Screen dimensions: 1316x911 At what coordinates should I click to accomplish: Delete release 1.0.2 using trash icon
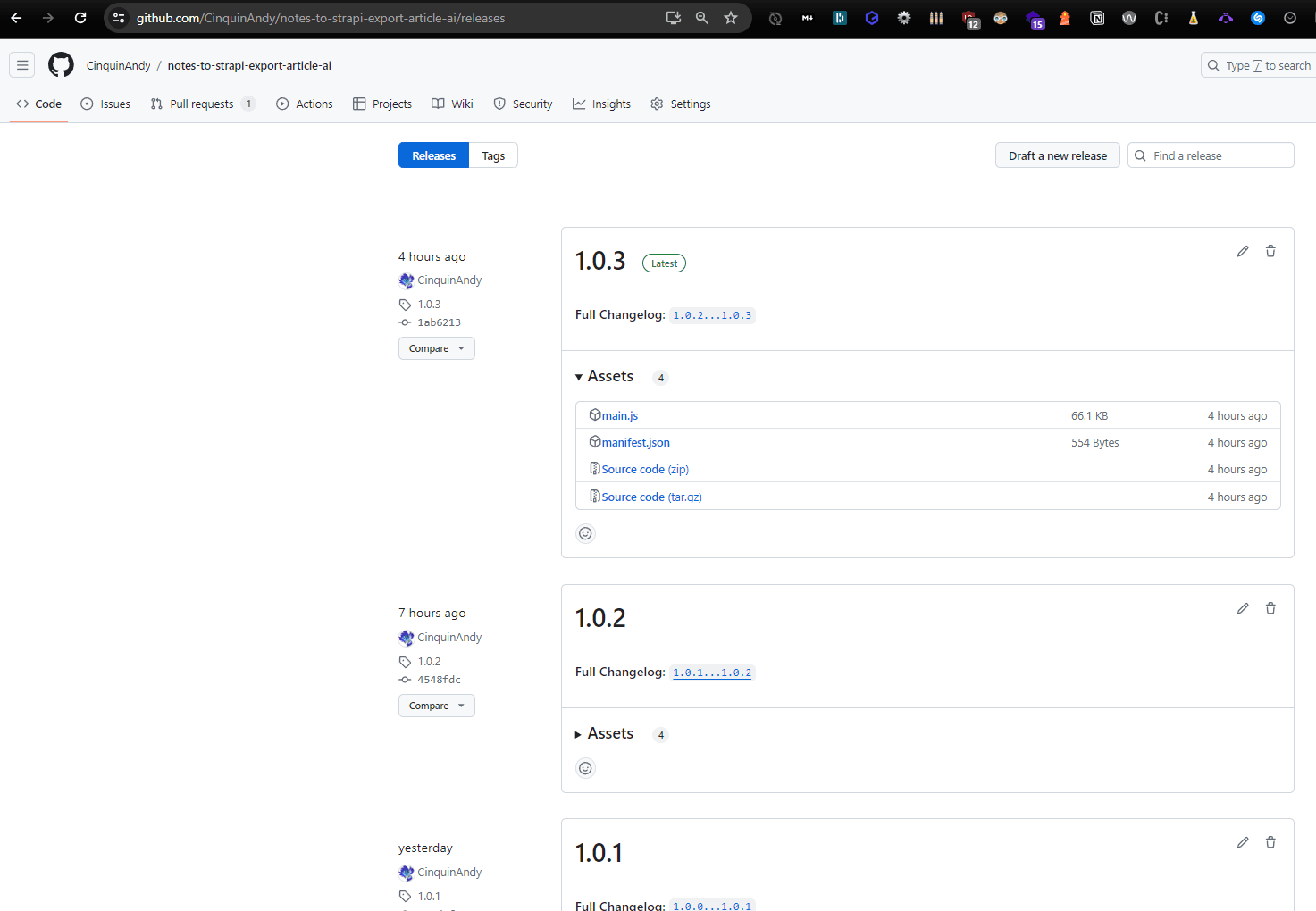(1270, 608)
